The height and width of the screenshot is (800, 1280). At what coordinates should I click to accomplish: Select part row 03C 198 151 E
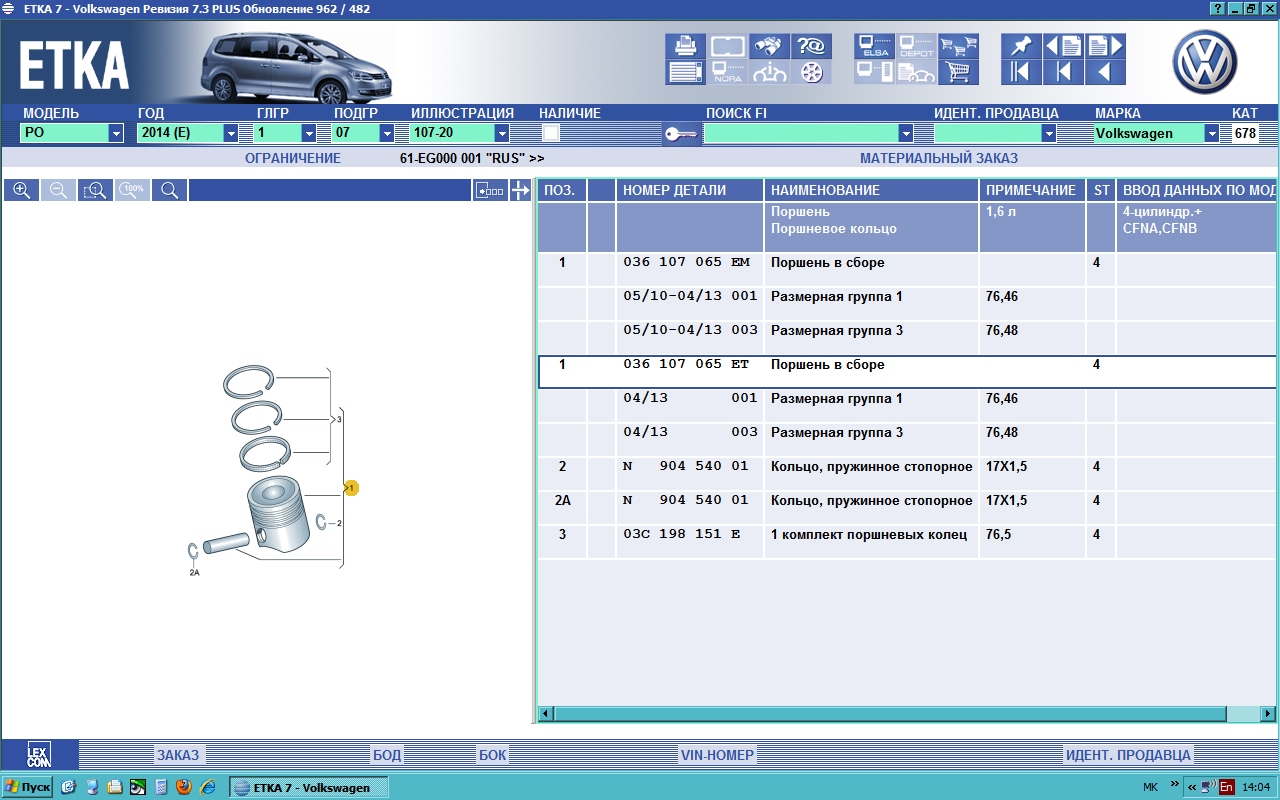(x=681, y=535)
